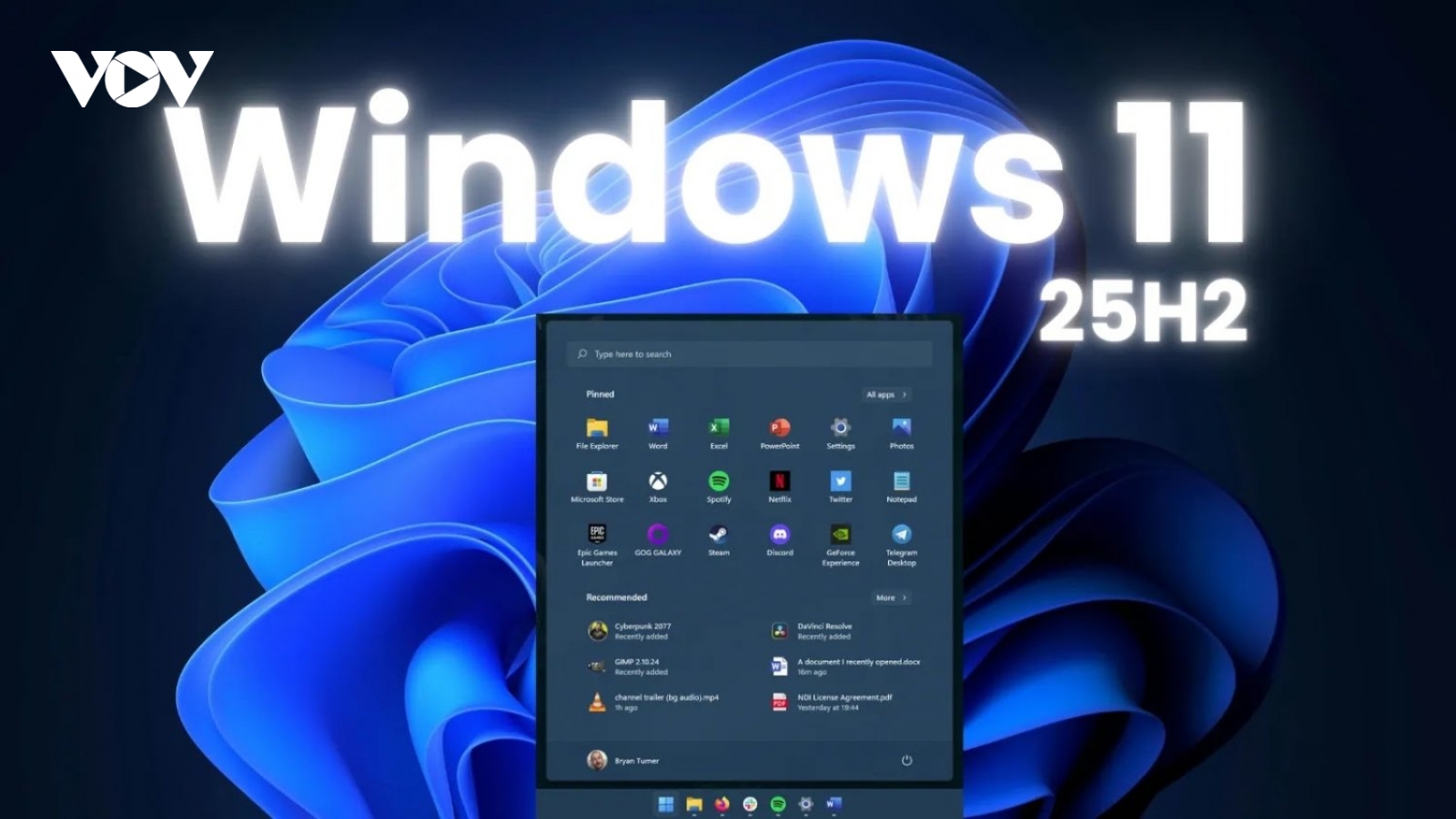Click the Type here to search field

click(750, 354)
